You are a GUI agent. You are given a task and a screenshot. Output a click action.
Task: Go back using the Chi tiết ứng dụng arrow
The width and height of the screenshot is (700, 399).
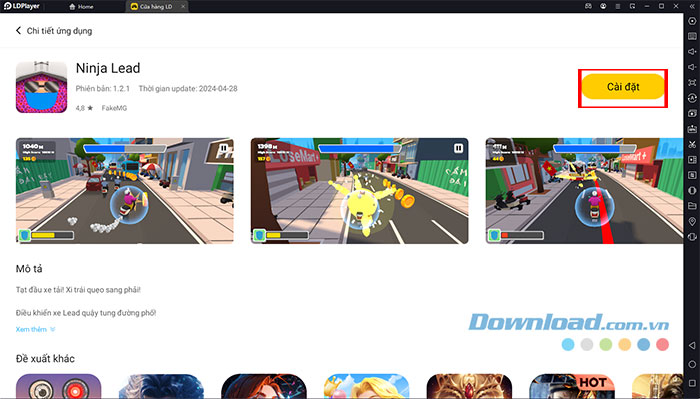point(18,30)
